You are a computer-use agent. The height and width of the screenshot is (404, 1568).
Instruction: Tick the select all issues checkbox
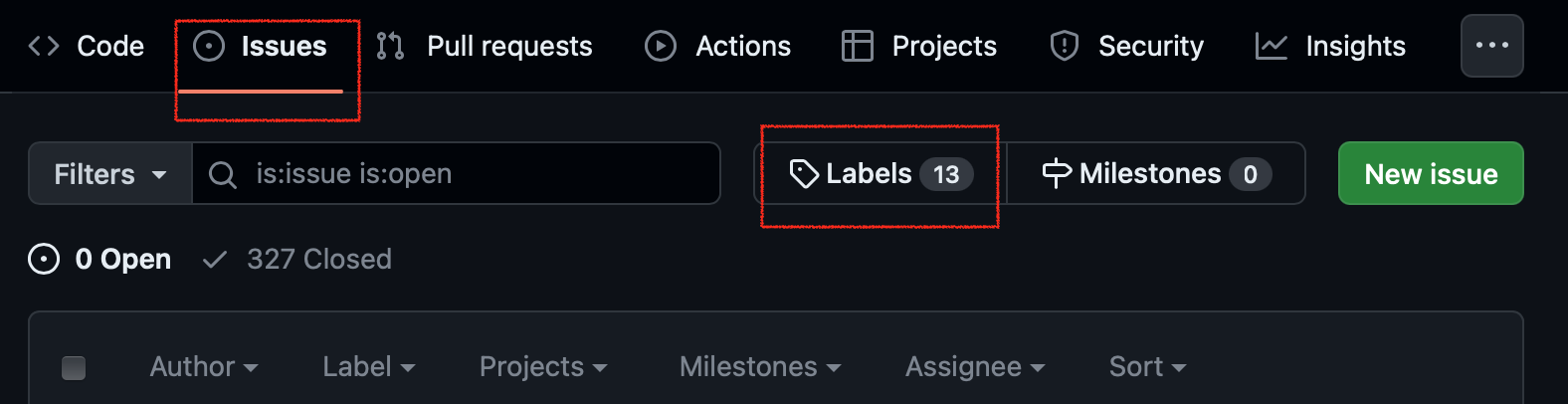(74, 368)
